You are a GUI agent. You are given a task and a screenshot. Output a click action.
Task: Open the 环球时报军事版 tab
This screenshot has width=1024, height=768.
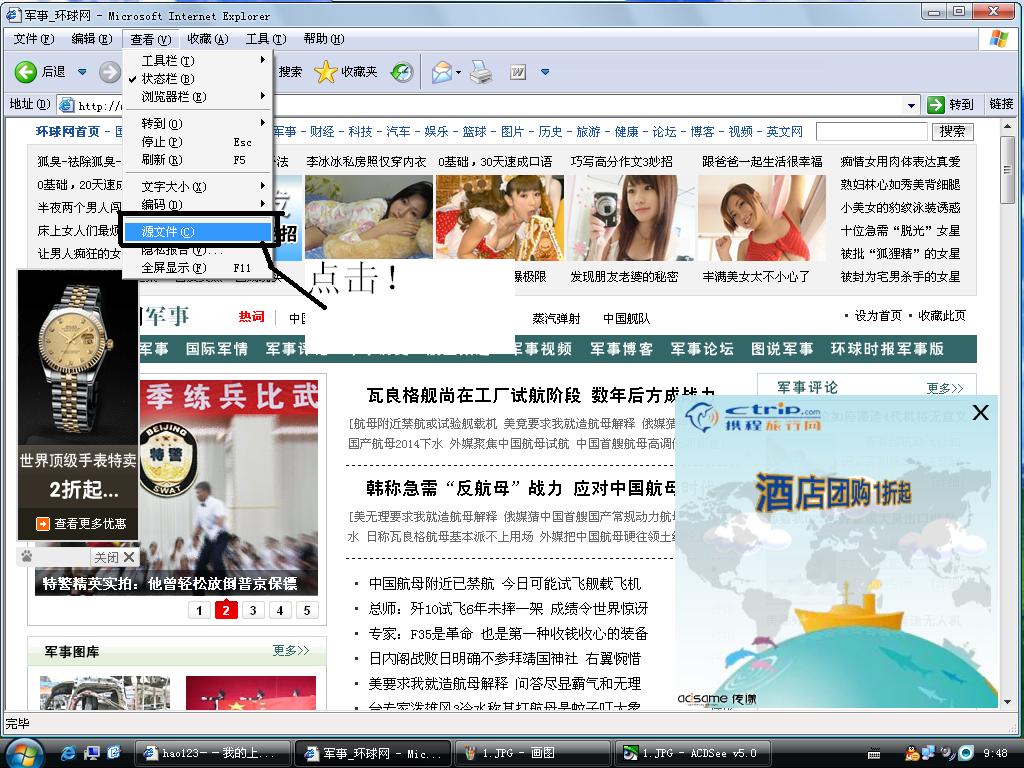[887, 349]
